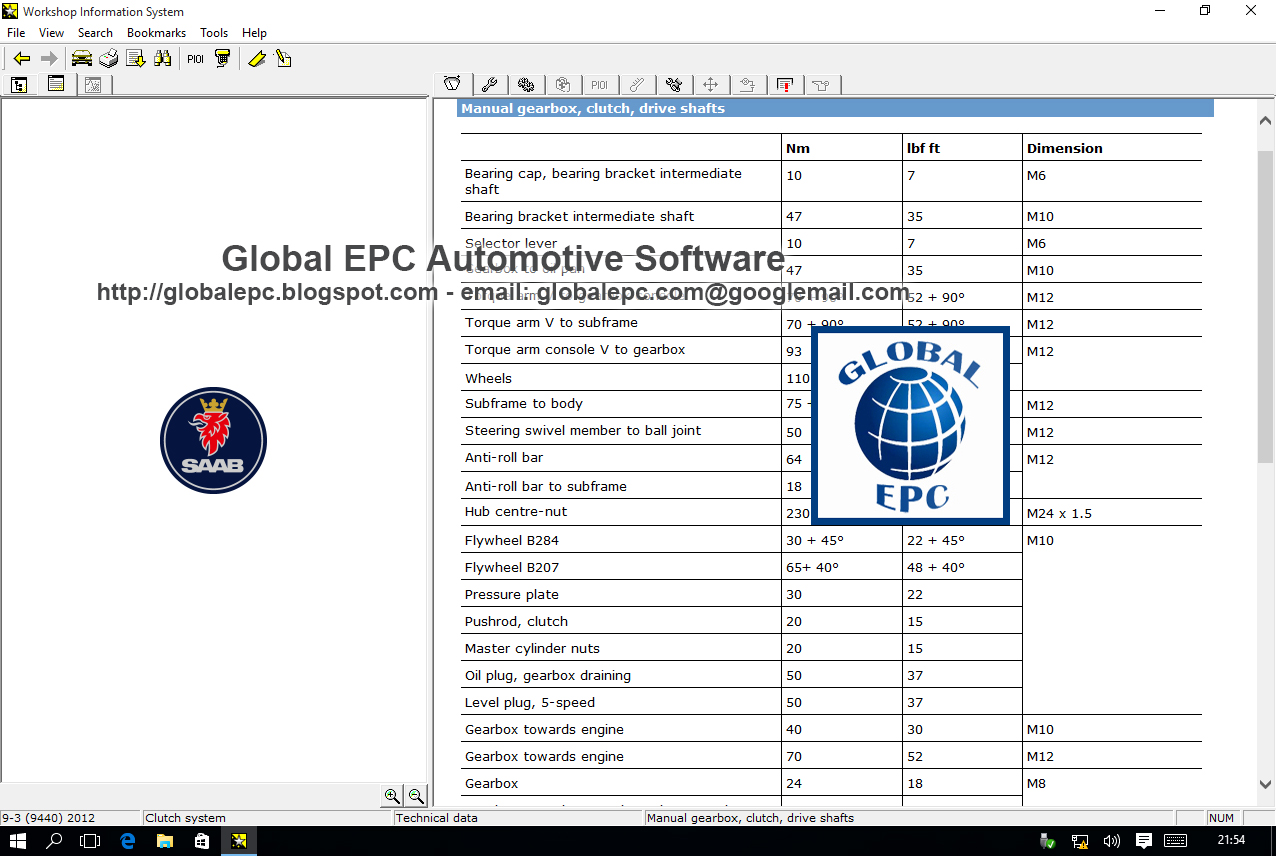Click status bar '9-3 (9440) 2012' entry
The width and height of the screenshot is (1276, 856).
click(x=70, y=818)
